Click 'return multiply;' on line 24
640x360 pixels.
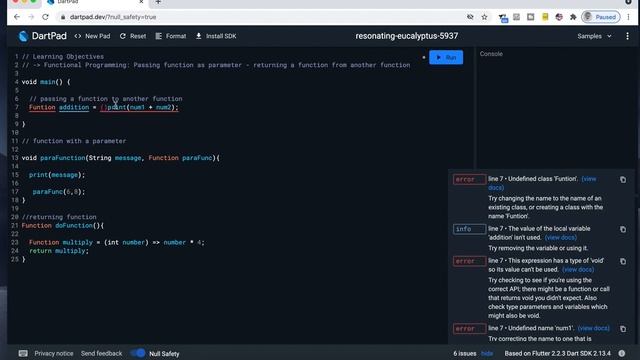coord(59,251)
